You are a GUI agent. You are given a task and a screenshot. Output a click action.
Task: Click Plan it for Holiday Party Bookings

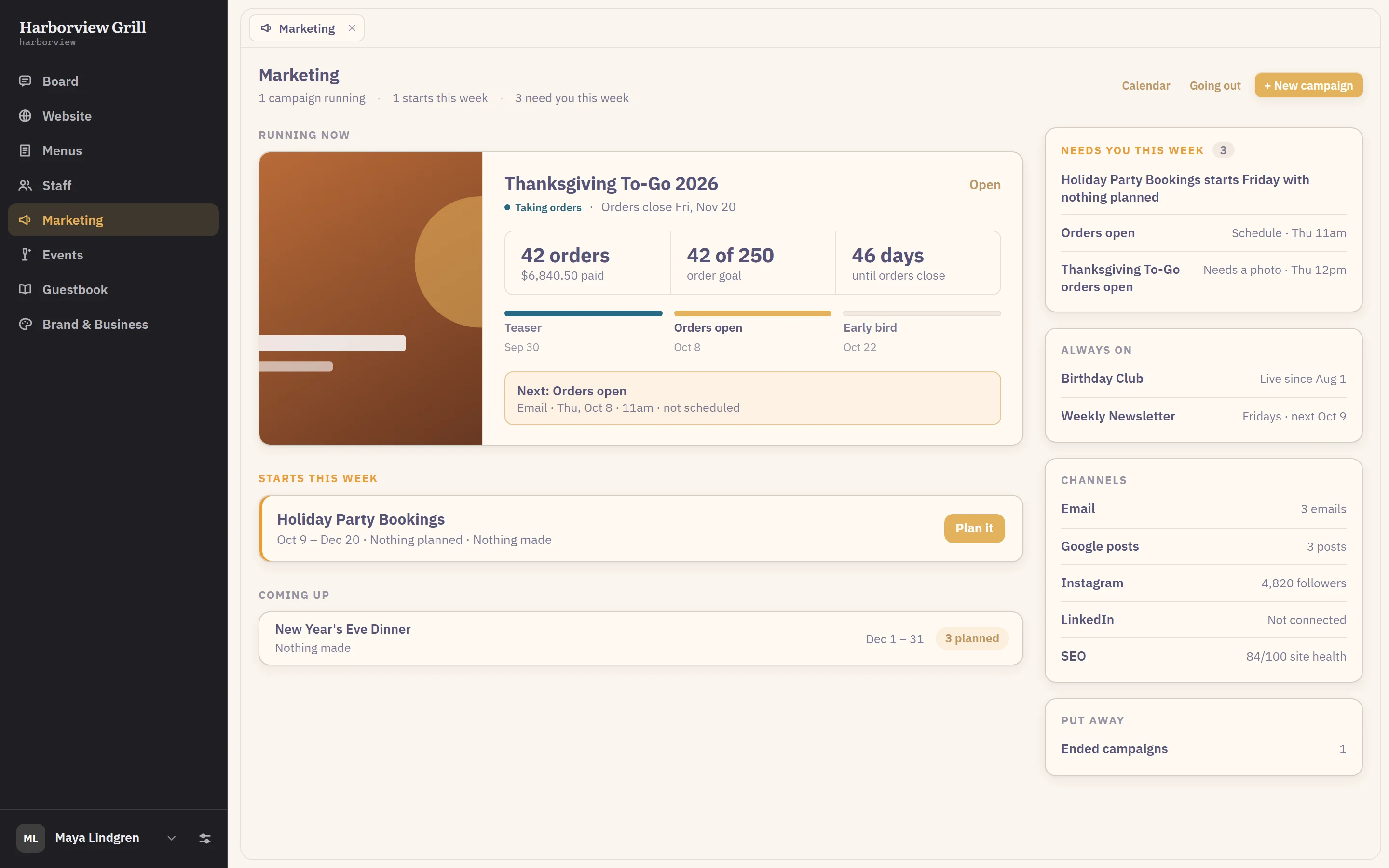tap(974, 528)
